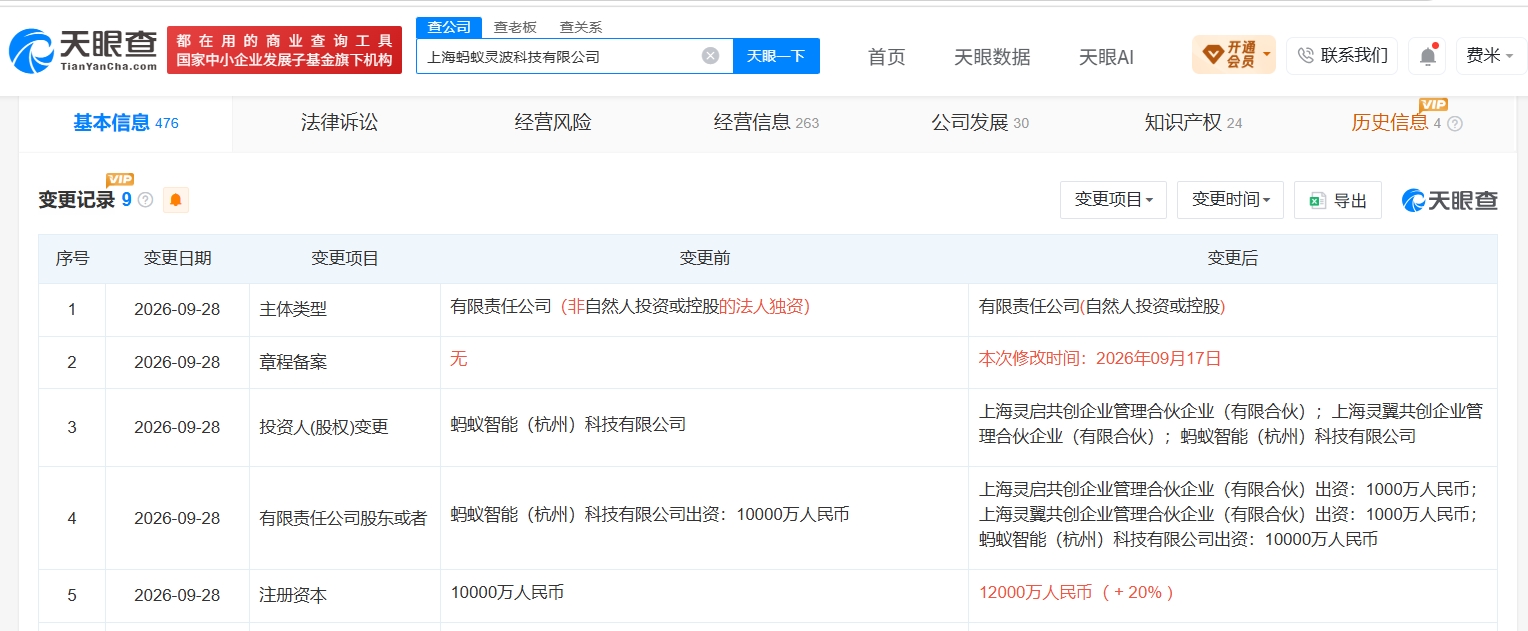The height and width of the screenshot is (631, 1528).
Task: Go to the 知识产权 tab
Action: tap(1193, 123)
